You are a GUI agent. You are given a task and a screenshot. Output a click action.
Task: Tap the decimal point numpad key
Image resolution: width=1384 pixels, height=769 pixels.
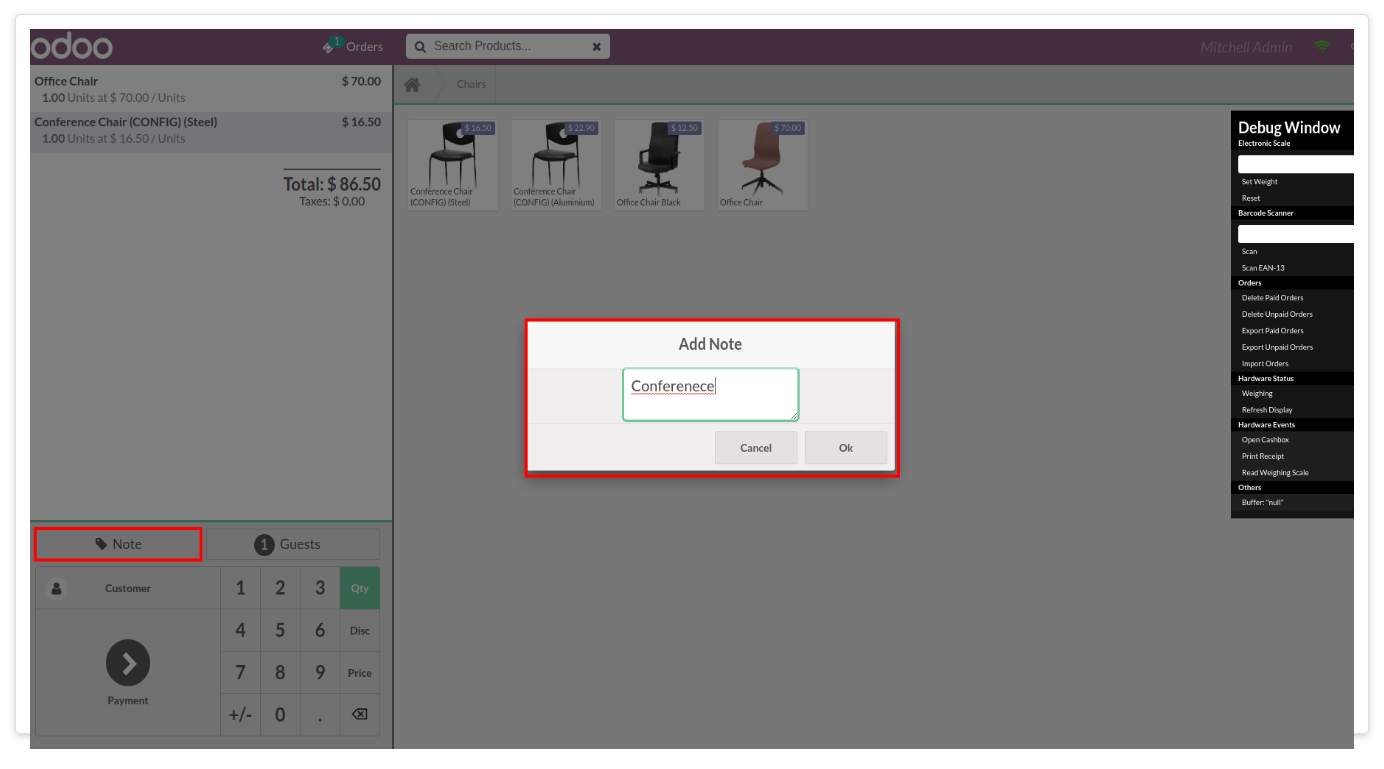tap(320, 714)
